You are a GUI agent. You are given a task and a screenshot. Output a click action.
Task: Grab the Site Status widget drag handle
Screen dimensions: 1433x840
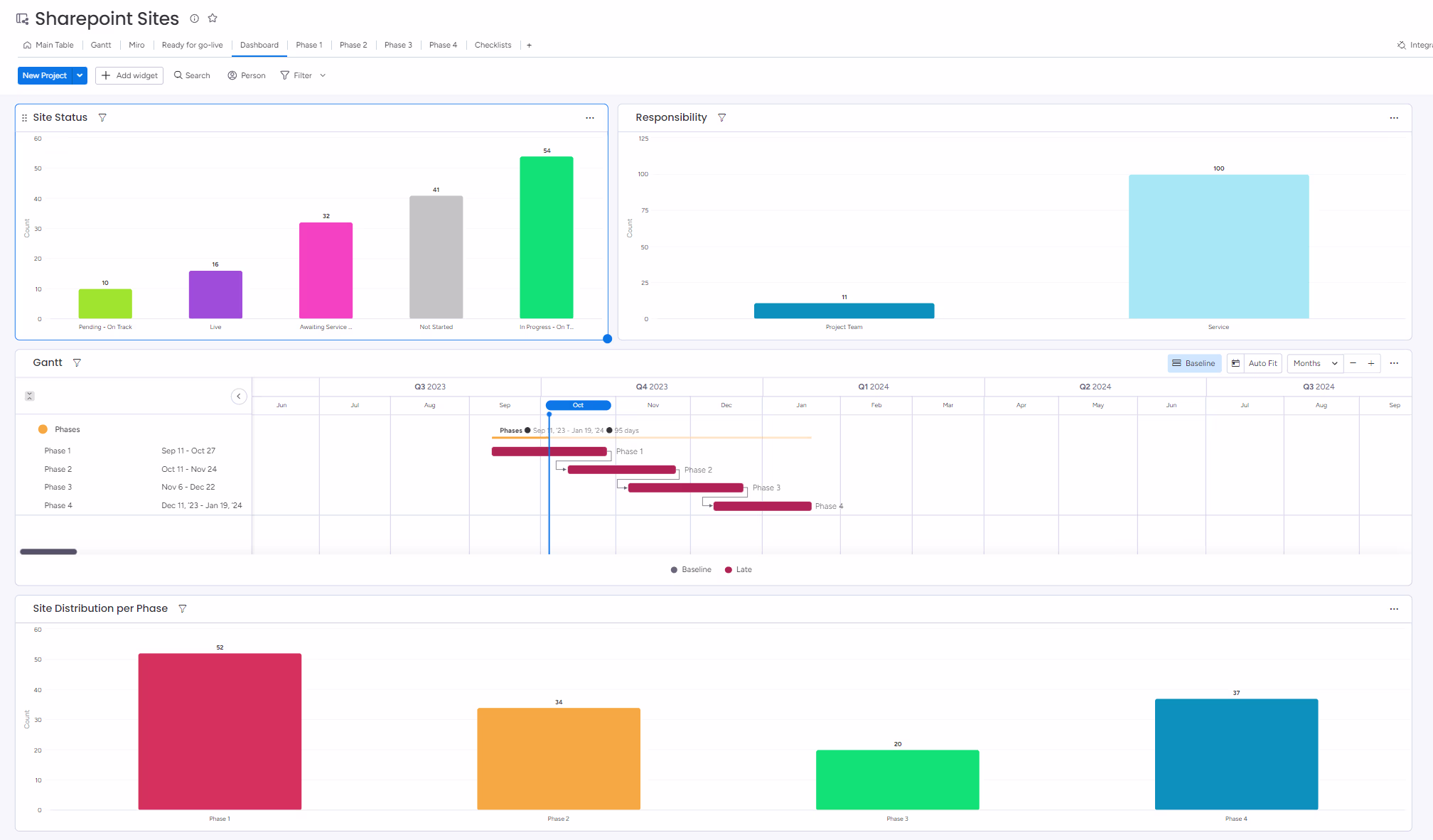coord(24,118)
